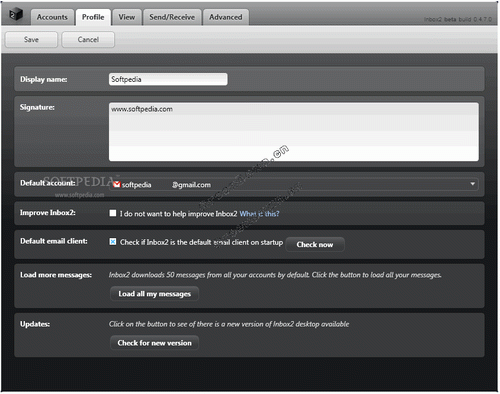Open the What is this? link
The width and height of the screenshot is (500, 394).
259,214
